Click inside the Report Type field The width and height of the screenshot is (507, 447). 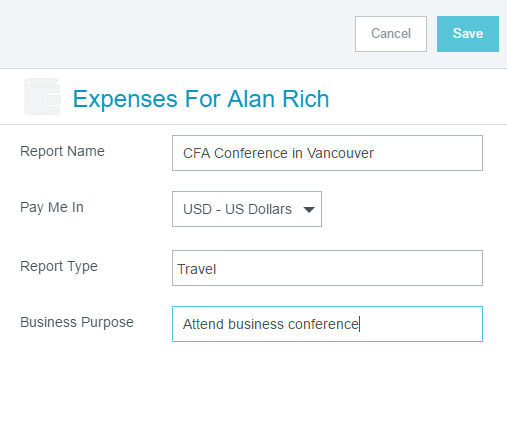(327, 268)
